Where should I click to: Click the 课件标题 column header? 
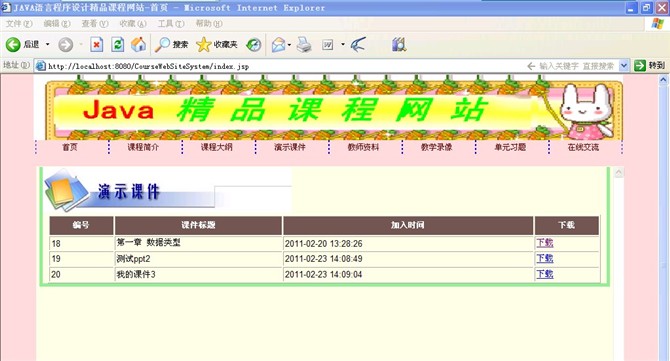coord(198,225)
